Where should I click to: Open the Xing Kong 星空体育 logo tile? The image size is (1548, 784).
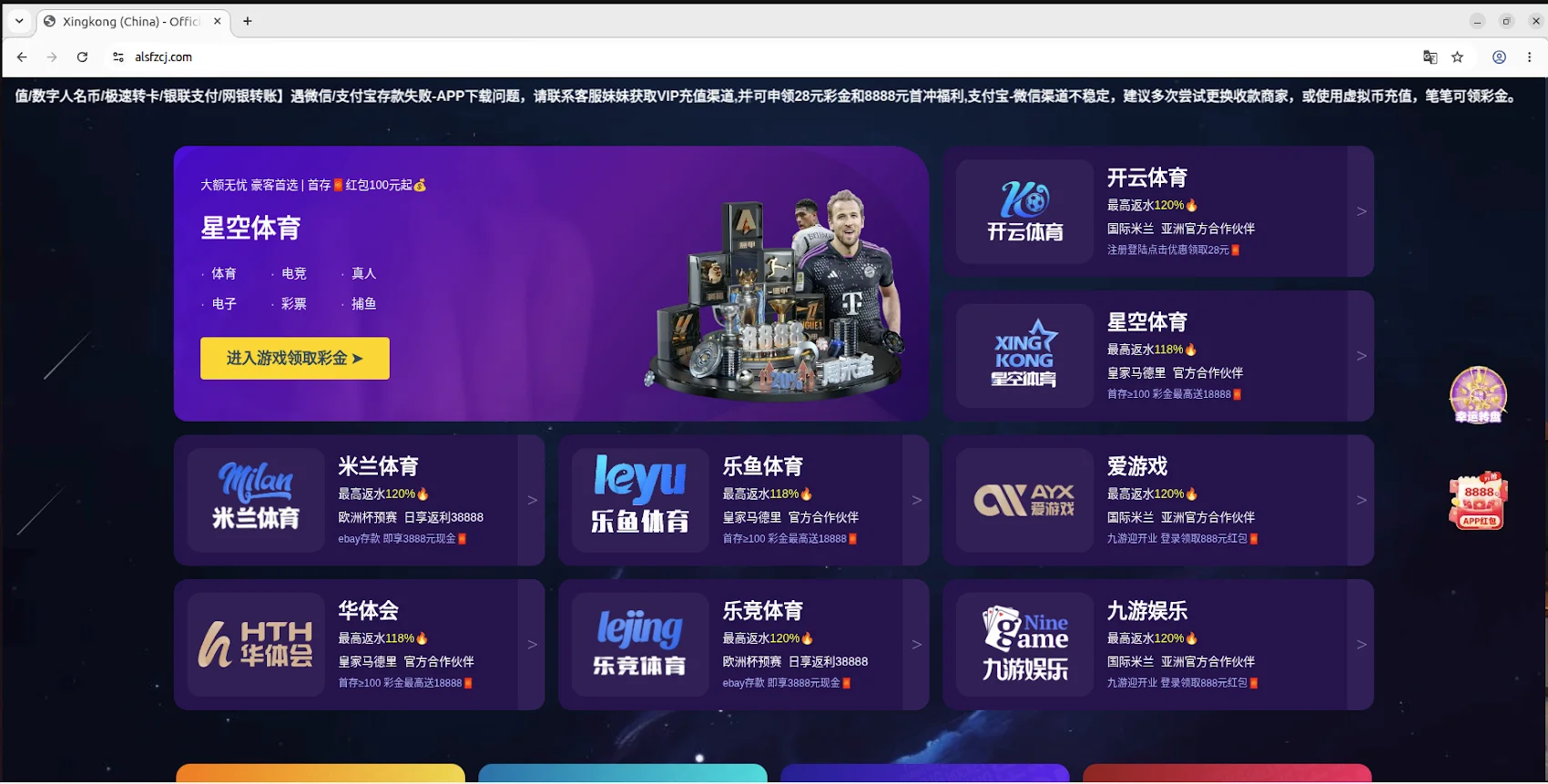1024,356
